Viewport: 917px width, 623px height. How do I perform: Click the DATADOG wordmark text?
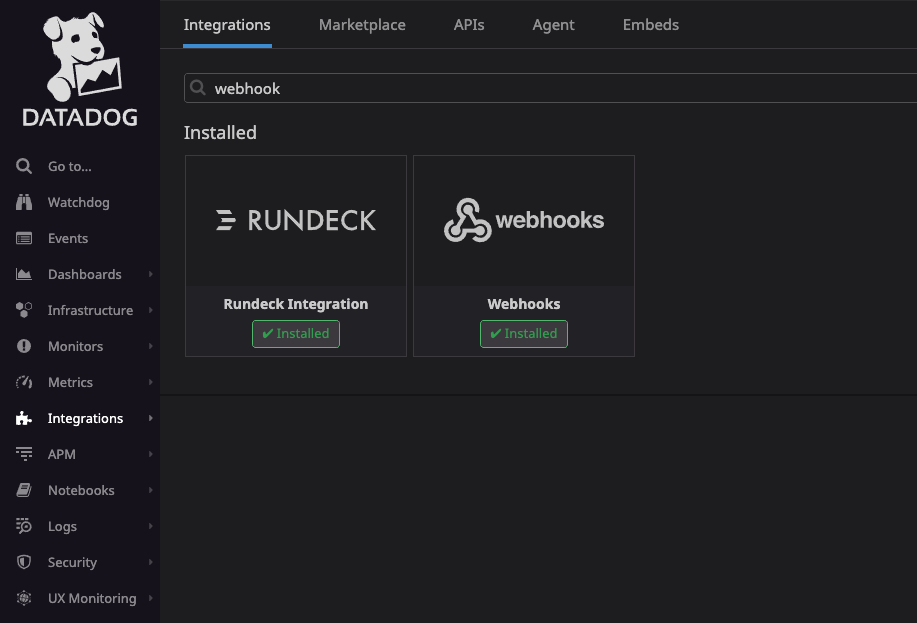[x=80, y=118]
